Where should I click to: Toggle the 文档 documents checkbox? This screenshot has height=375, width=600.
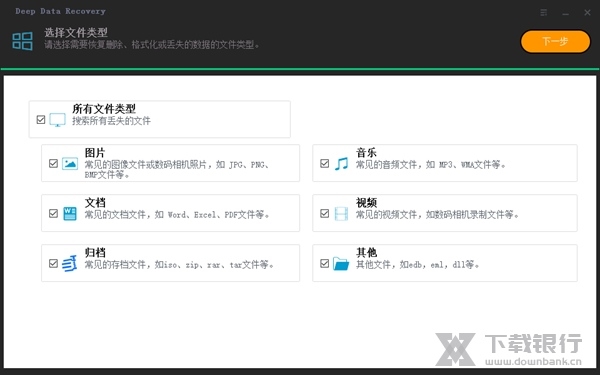53,213
